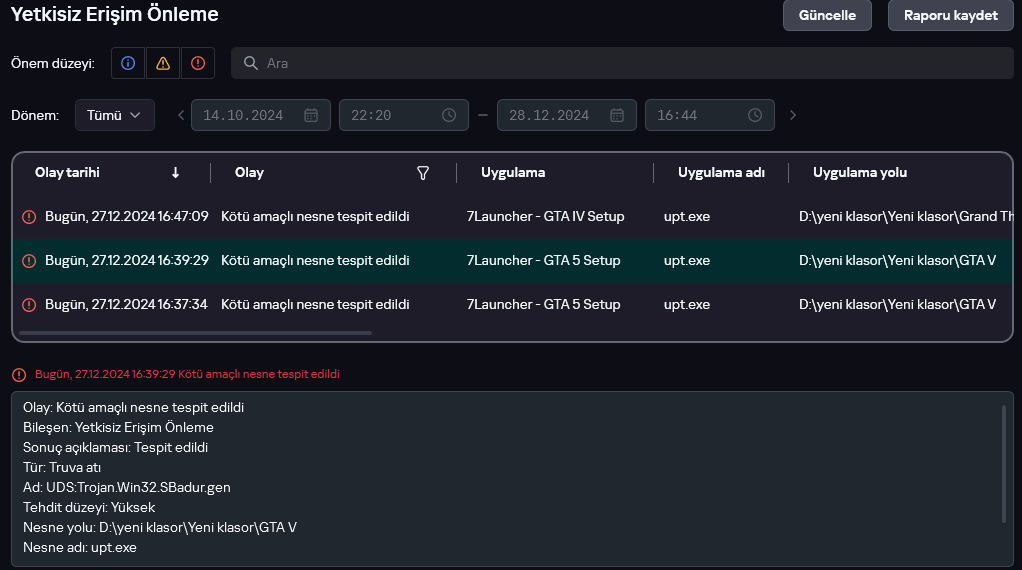Sort by Olay tarihi arrow

tap(176, 173)
